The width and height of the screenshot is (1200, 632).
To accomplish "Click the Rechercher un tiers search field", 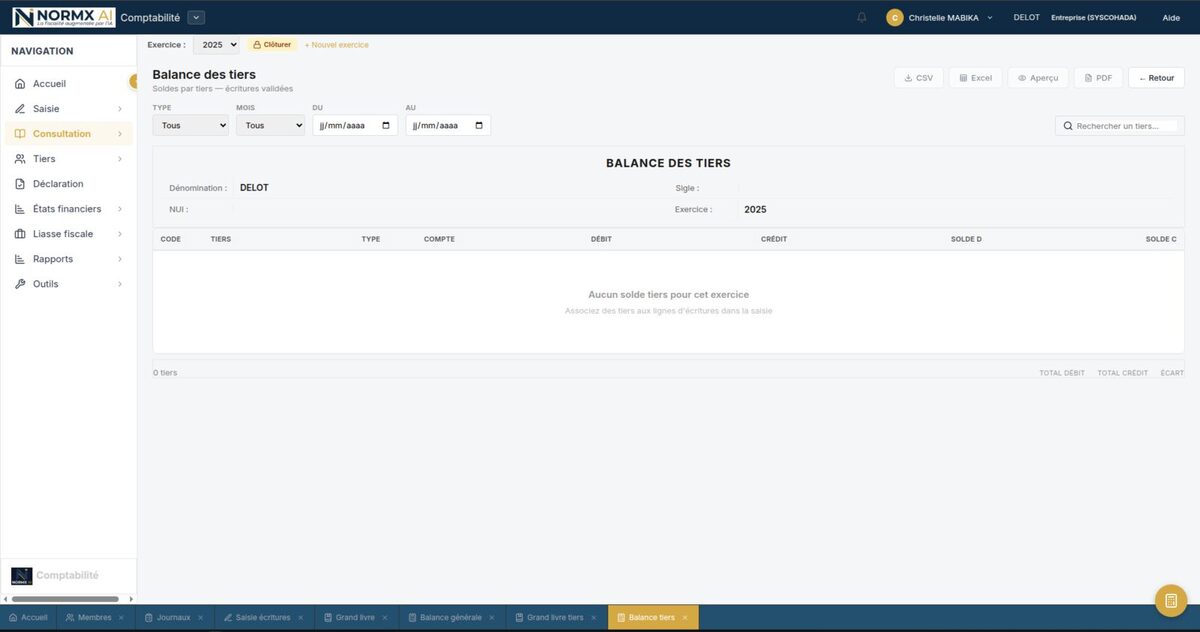I will pyautogui.click(x=1120, y=126).
